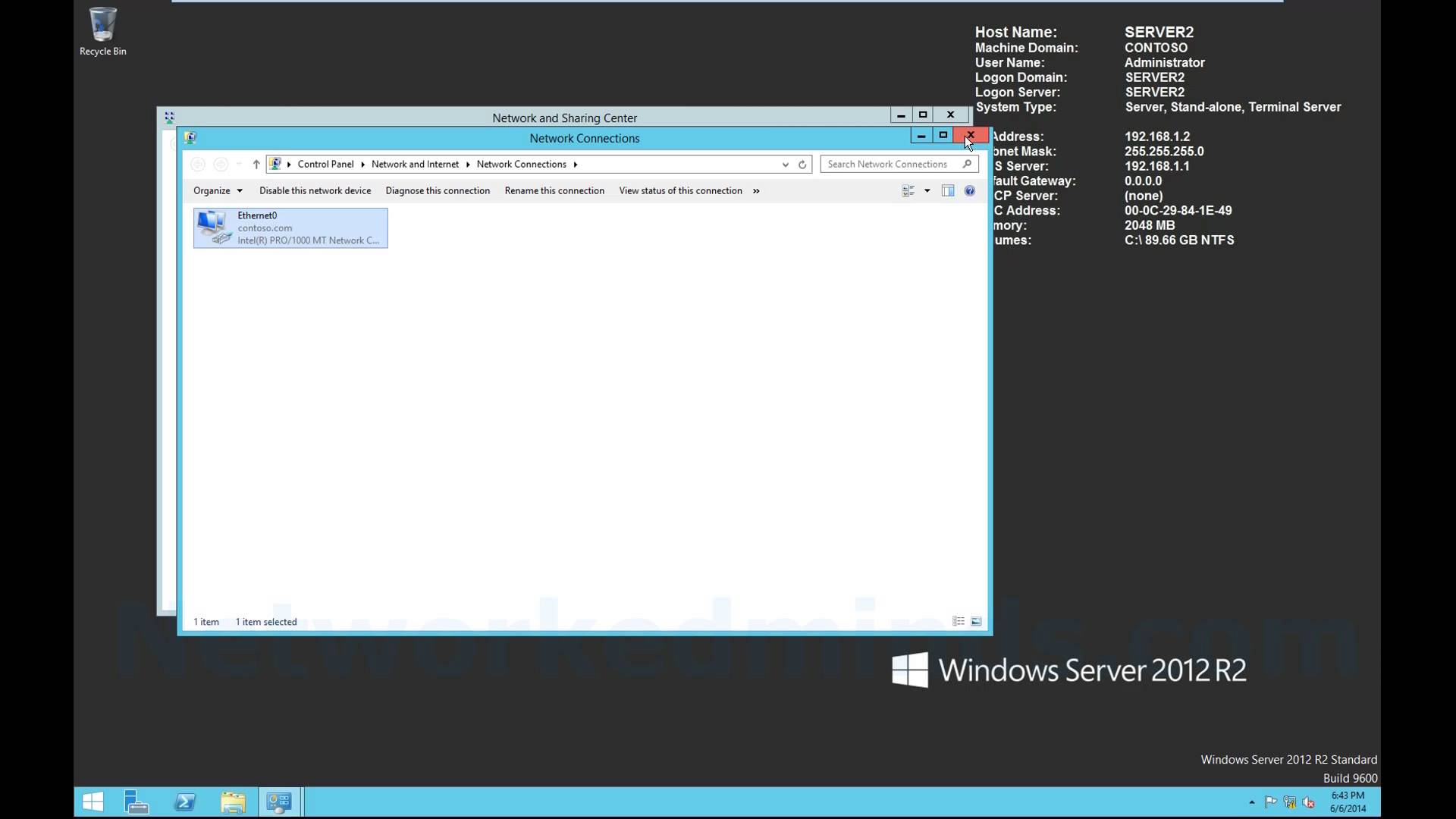
Task: Click the address bar folder icon
Action: pyautogui.click(x=276, y=164)
